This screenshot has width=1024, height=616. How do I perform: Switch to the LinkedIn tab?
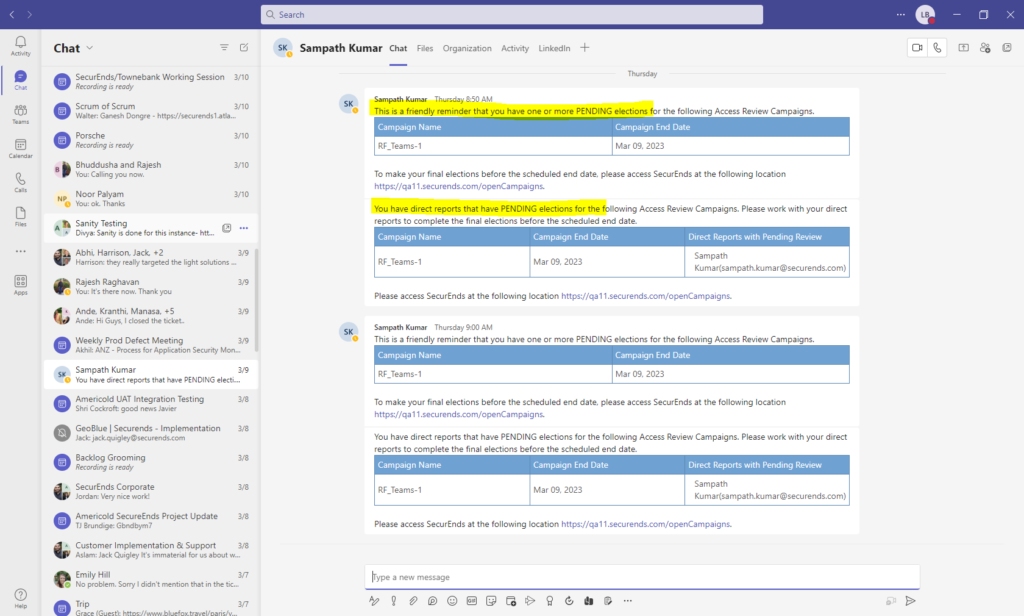coord(554,48)
